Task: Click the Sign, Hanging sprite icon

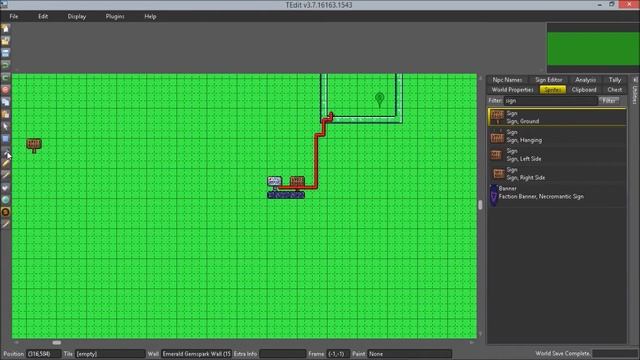Action: coord(497,136)
